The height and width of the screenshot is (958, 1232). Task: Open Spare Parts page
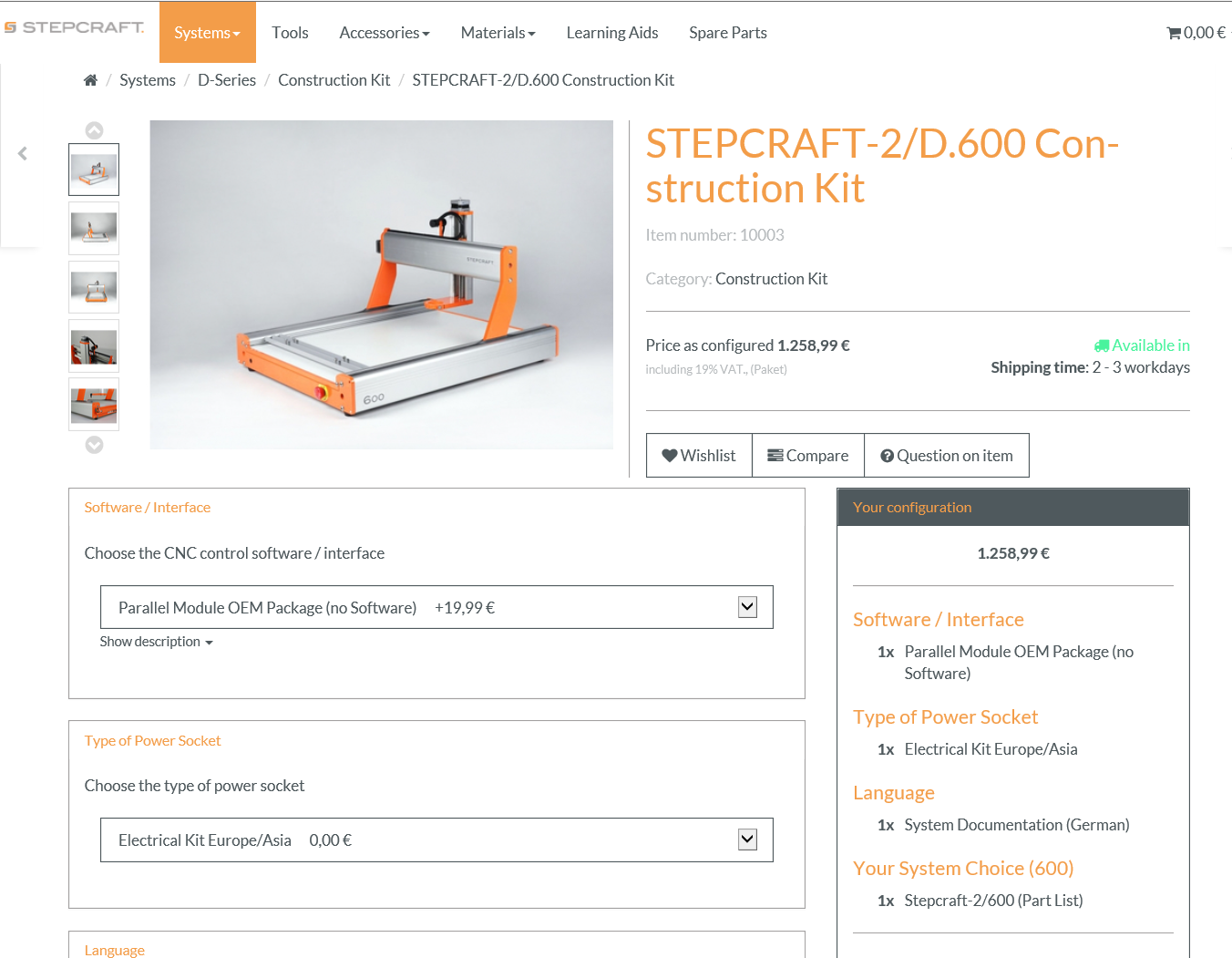[x=727, y=33]
